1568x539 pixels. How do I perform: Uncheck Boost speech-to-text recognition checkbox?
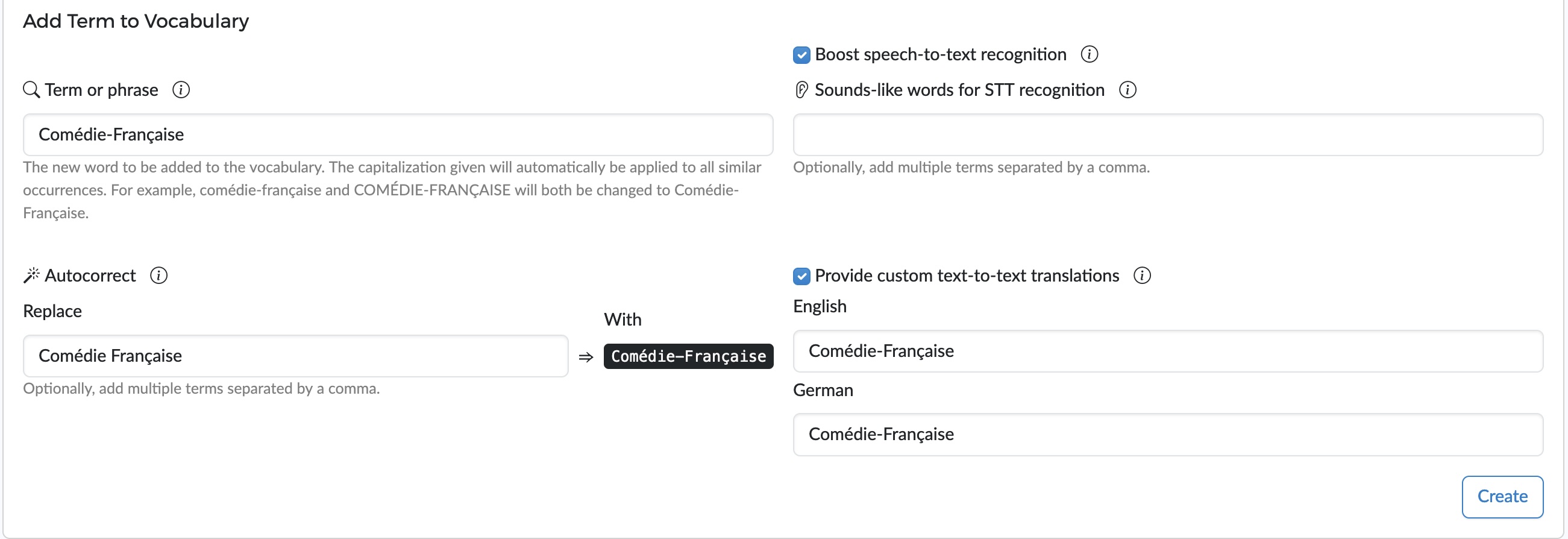tap(801, 55)
